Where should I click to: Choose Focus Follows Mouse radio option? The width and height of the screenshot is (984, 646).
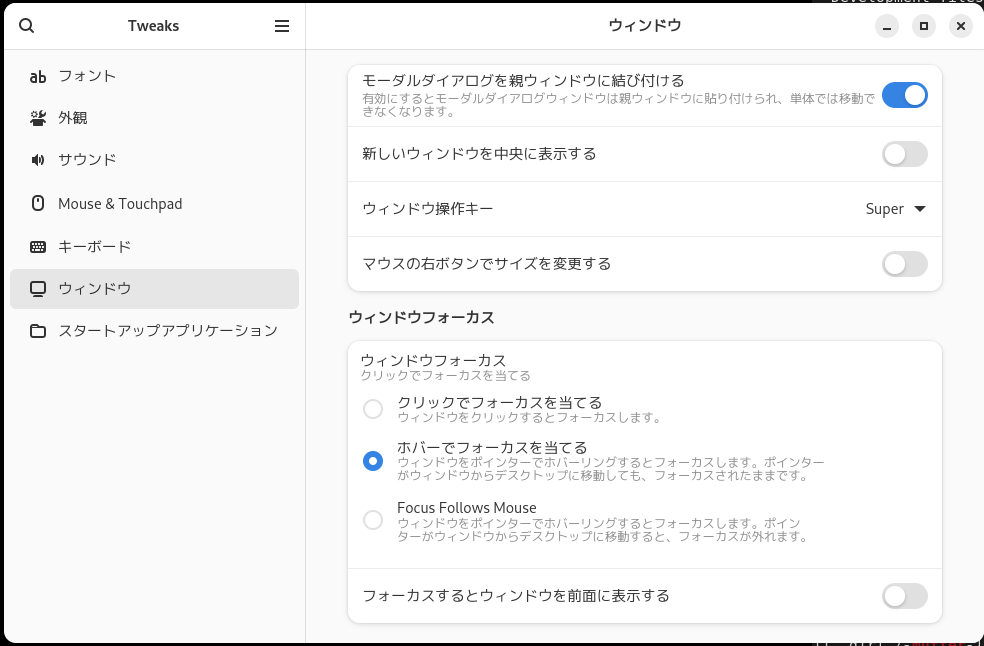click(x=373, y=520)
